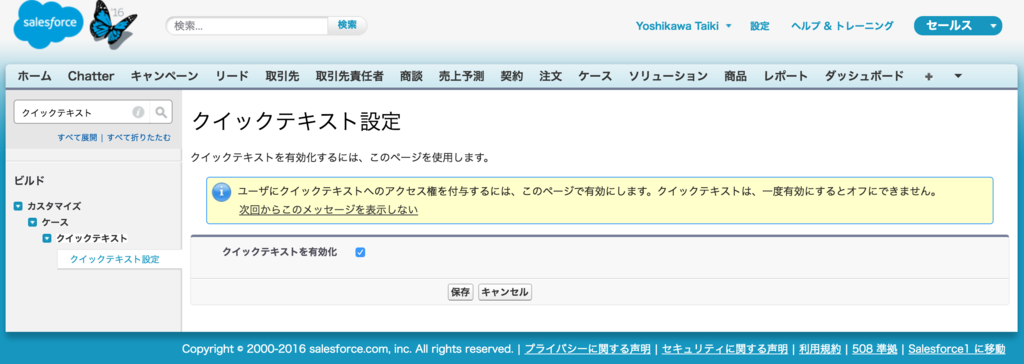Open the 設定 link in the header

pyautogui.click(x=760, y=26)
